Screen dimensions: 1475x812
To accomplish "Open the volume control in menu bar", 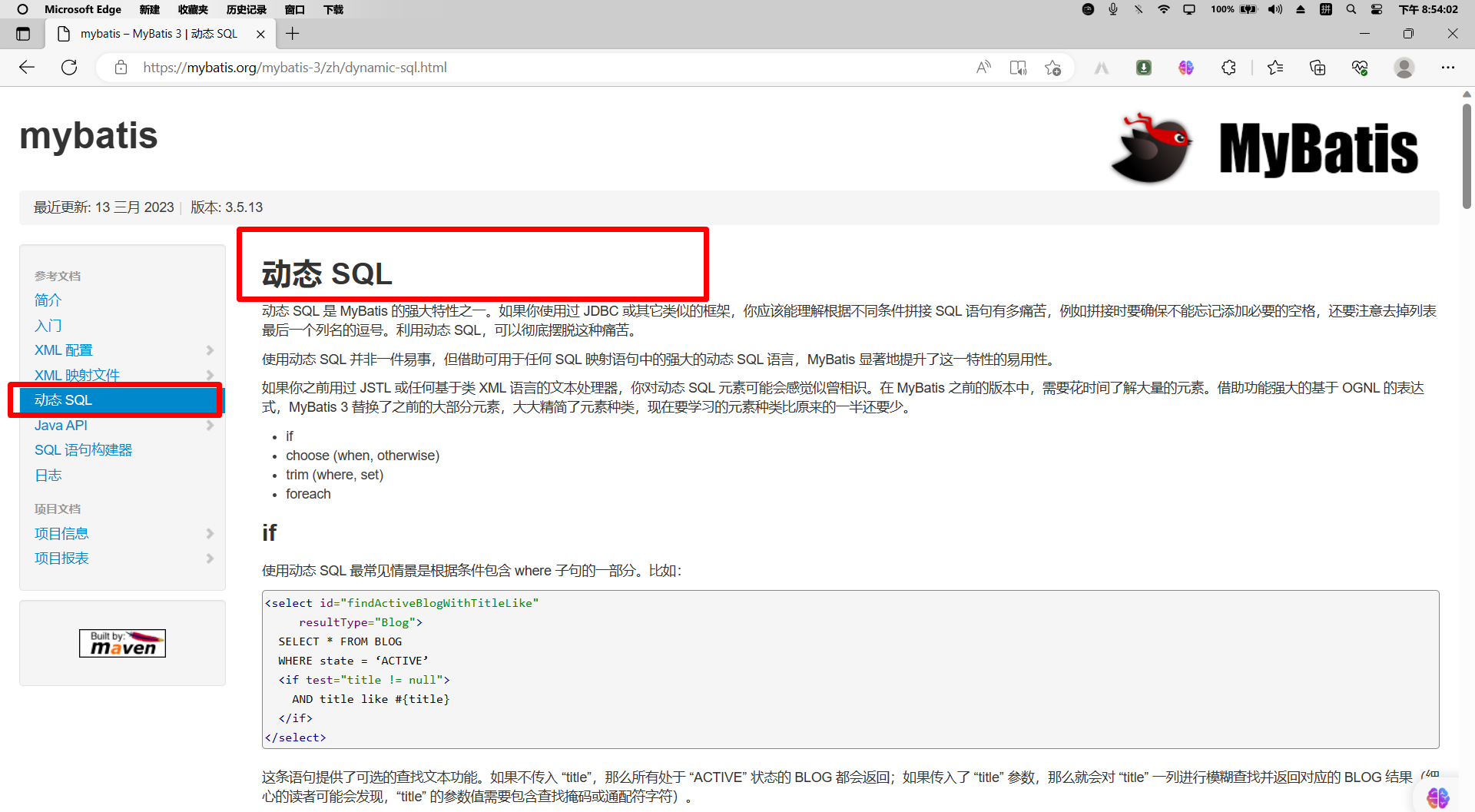I will (1275, 9).
